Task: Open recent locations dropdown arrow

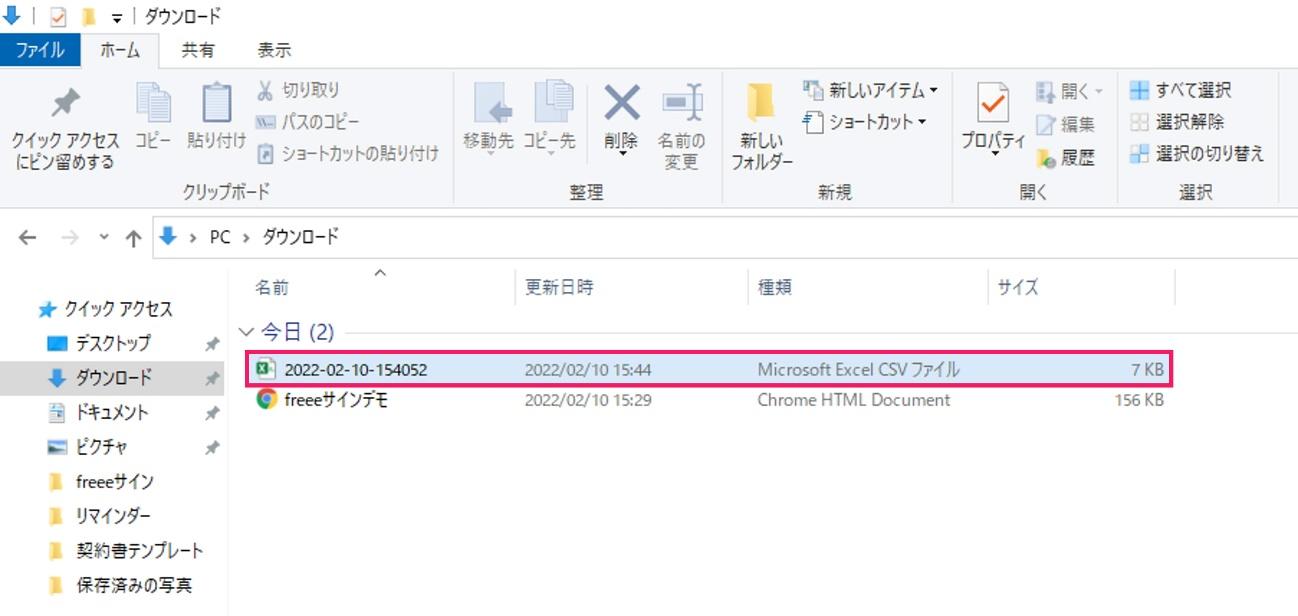Action: (104, 237)
